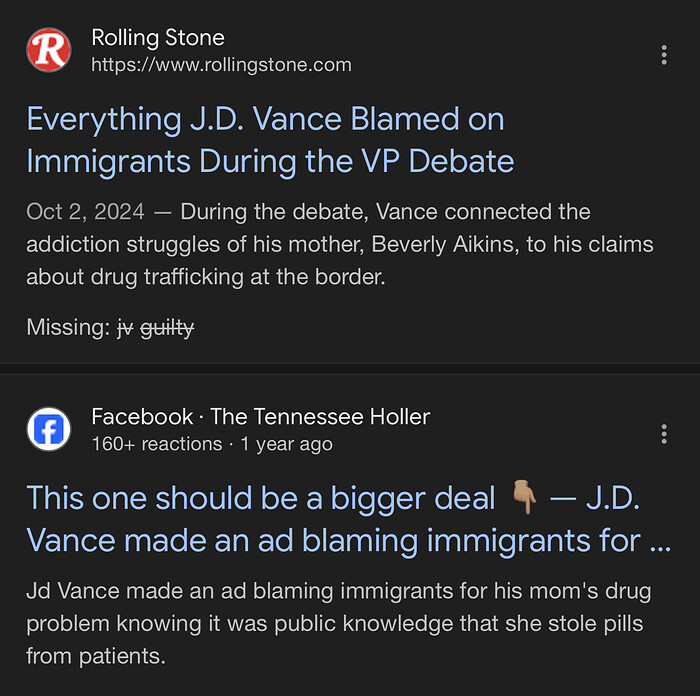700x696 pixels.
Task: Click the Rolling Stone snippet about Beverly Aikins
Action: click(340, 245)
